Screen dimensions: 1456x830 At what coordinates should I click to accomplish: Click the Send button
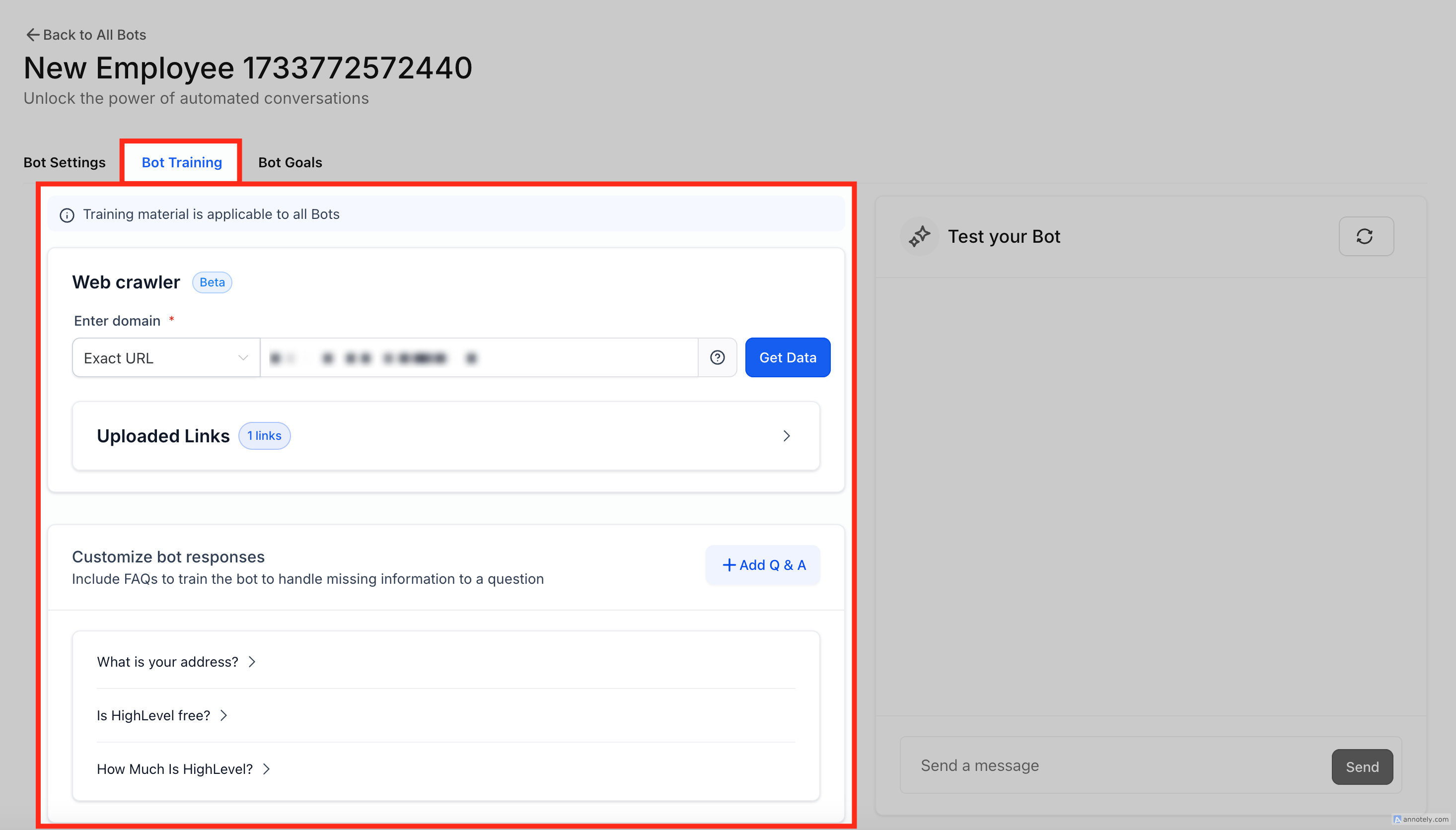pyautogui.click(x=1361, y=767)
